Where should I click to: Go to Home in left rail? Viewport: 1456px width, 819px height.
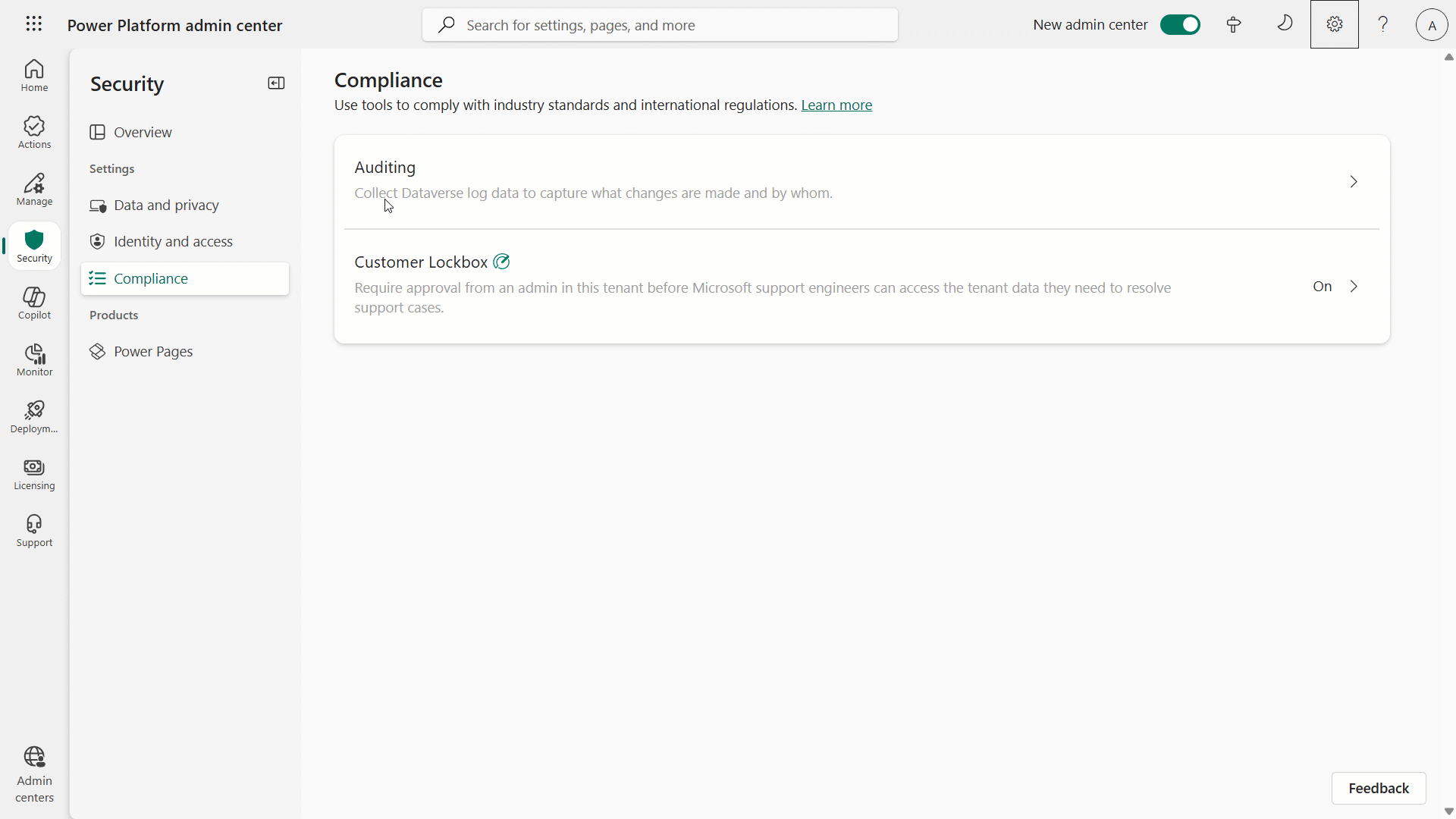(x=34, y=76)
